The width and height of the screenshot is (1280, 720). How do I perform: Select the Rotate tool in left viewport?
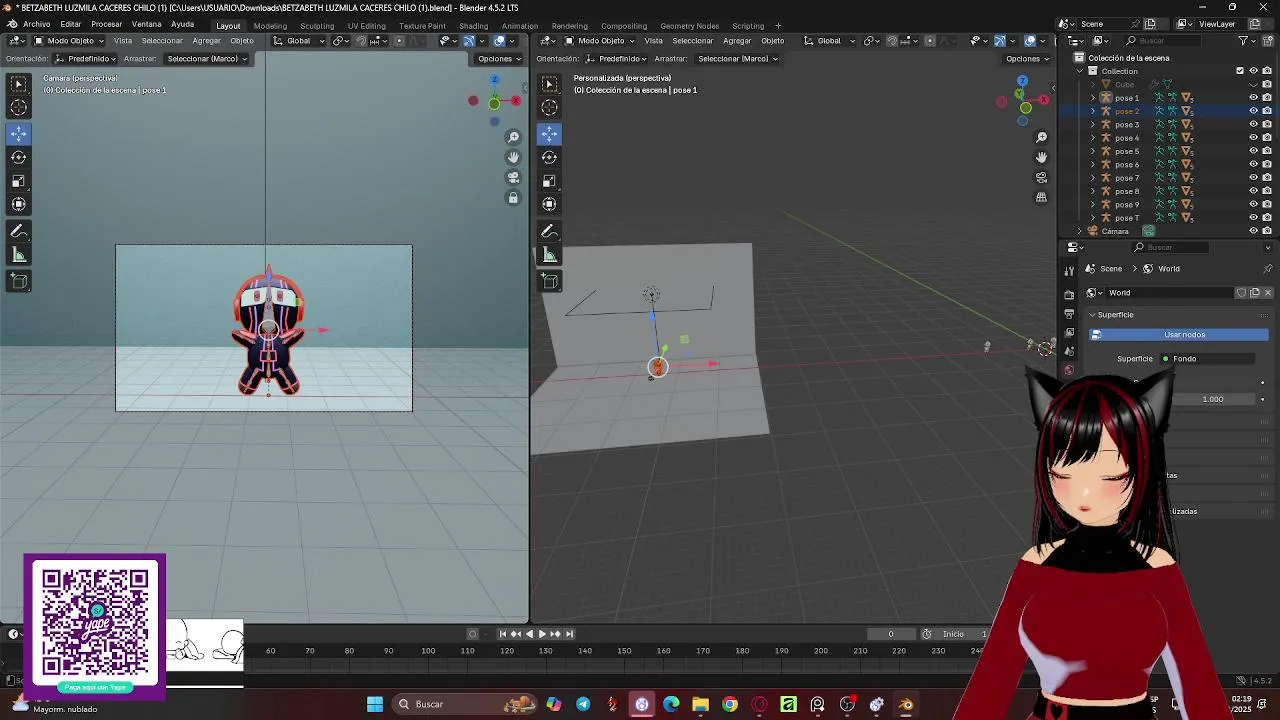coord(19,157)
